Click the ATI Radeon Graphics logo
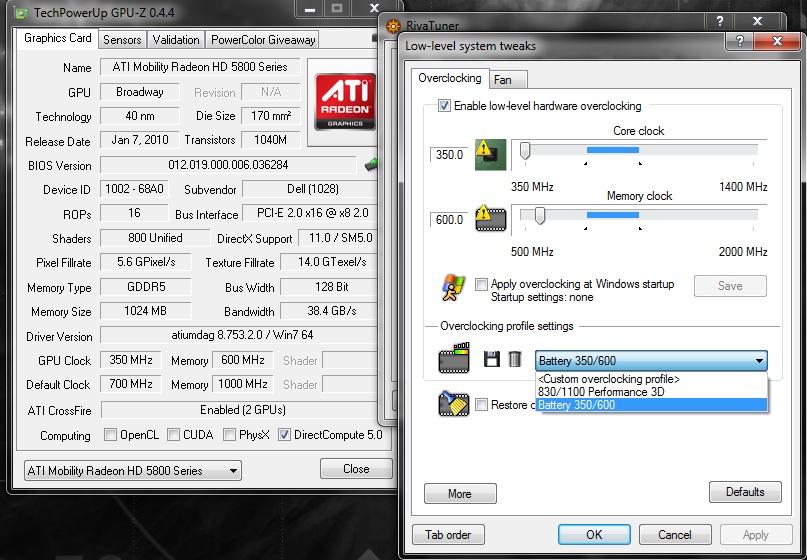 pyautogui.click(x=345, y=101)
